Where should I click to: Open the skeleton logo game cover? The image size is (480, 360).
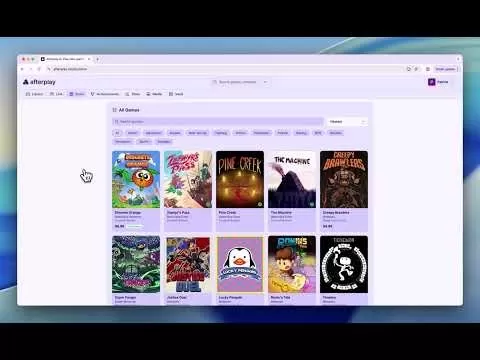(x=344, y=265)
